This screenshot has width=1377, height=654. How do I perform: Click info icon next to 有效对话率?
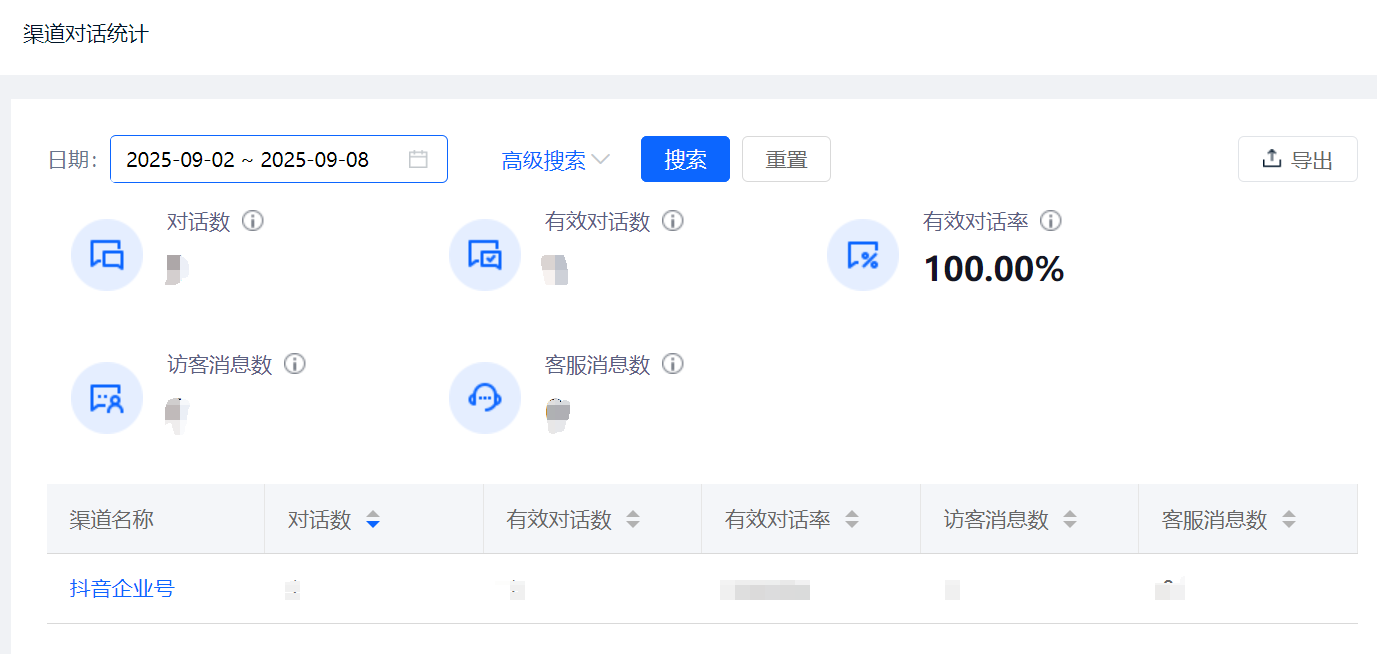tap(1050, 221)
